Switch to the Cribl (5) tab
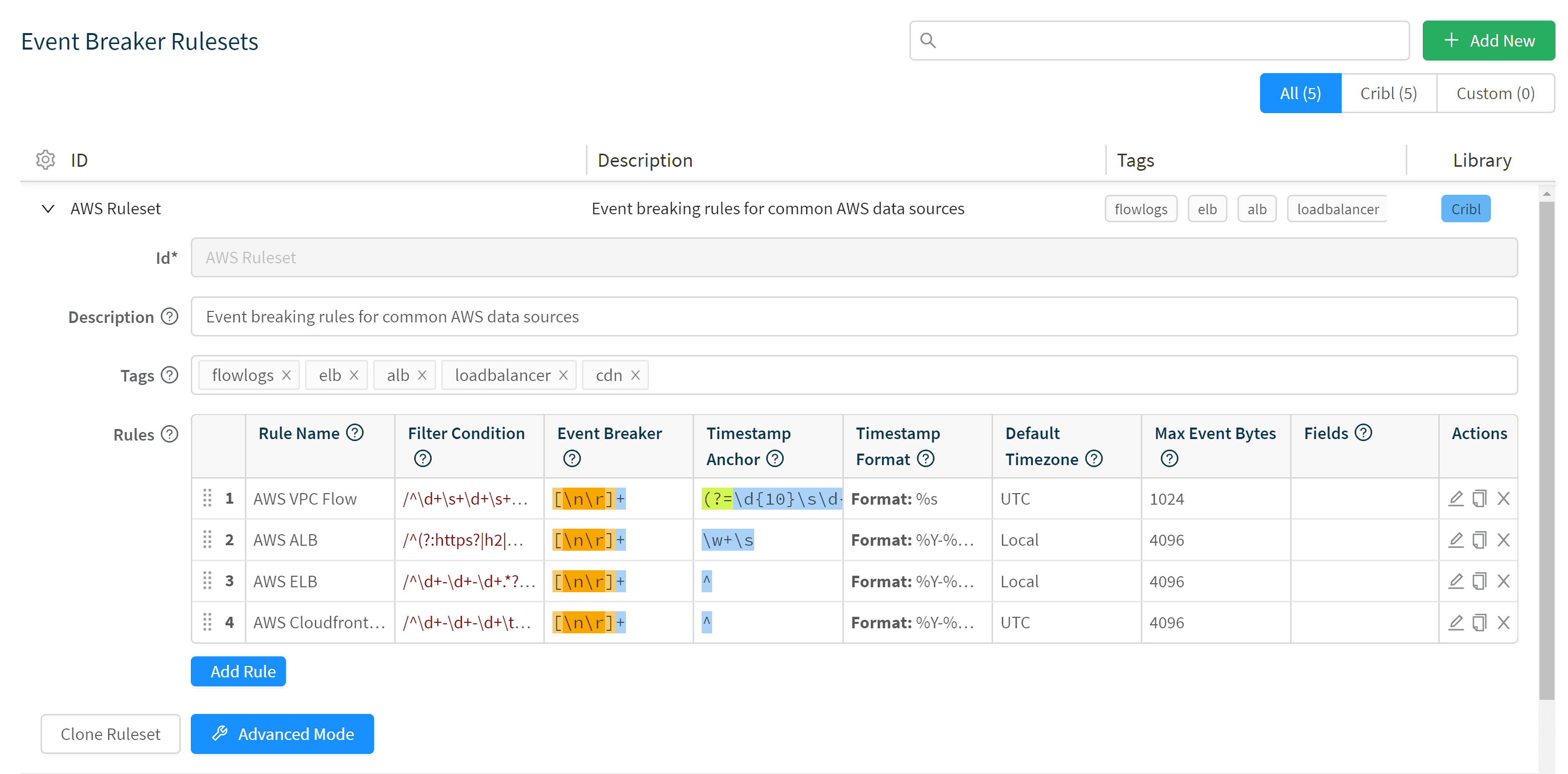Image resolution: width=1568 pixels, height=774 pixels. coord(1388,93)
